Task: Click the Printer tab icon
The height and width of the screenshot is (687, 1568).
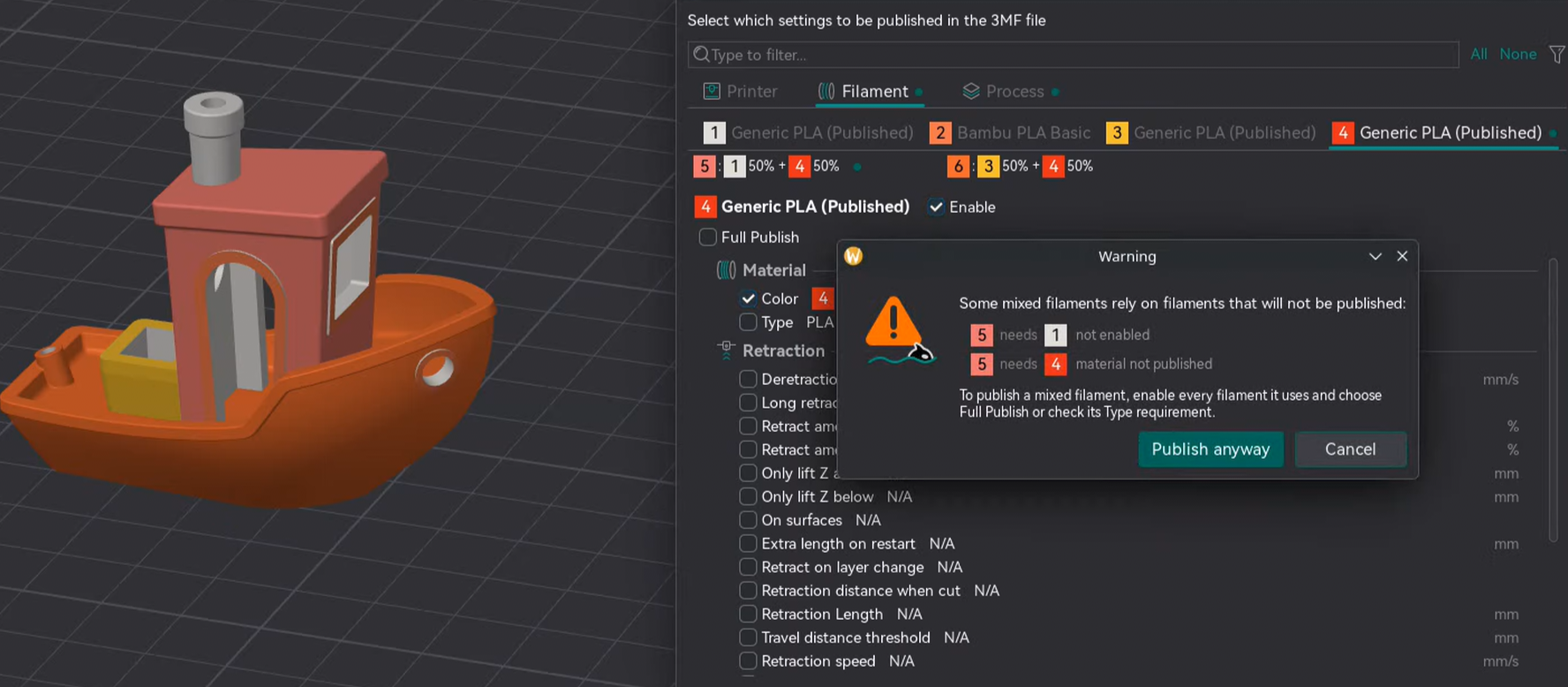Action: (712, 91)
